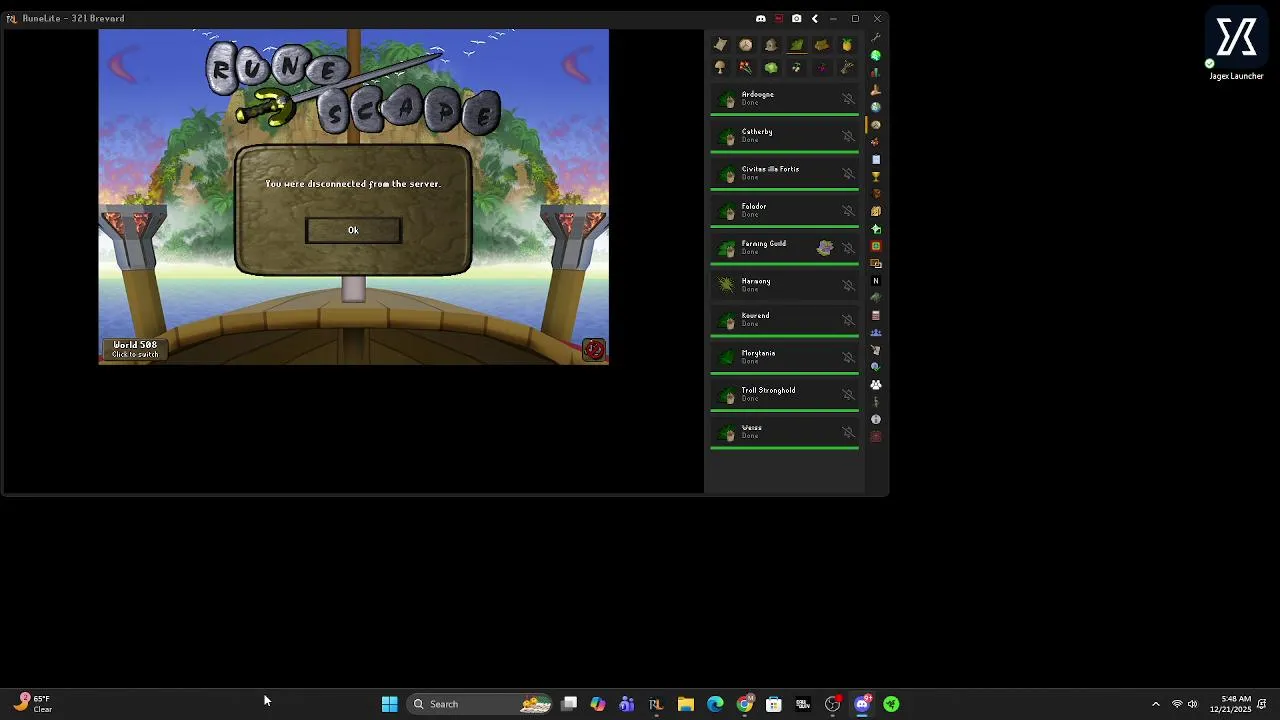Toggle notifications for the Harmony patch
1280x720 pixels.
point(848,285)
